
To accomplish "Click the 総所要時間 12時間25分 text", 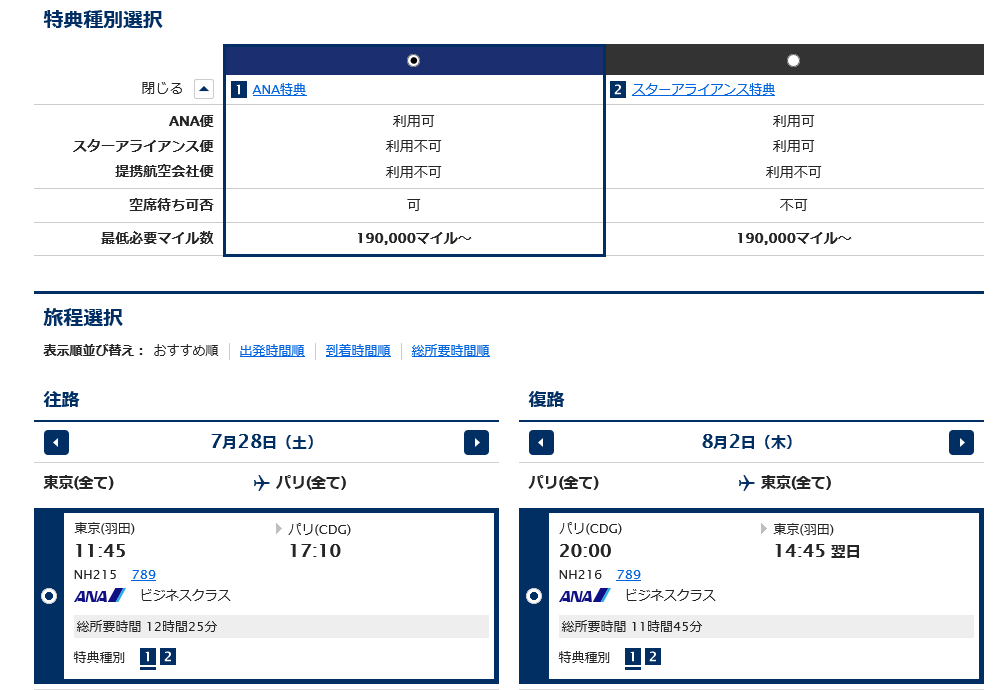I will tap(147, 627).
